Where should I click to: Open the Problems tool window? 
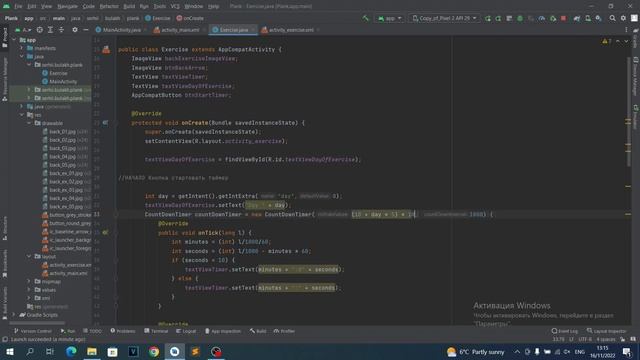(x=123, y=331)
